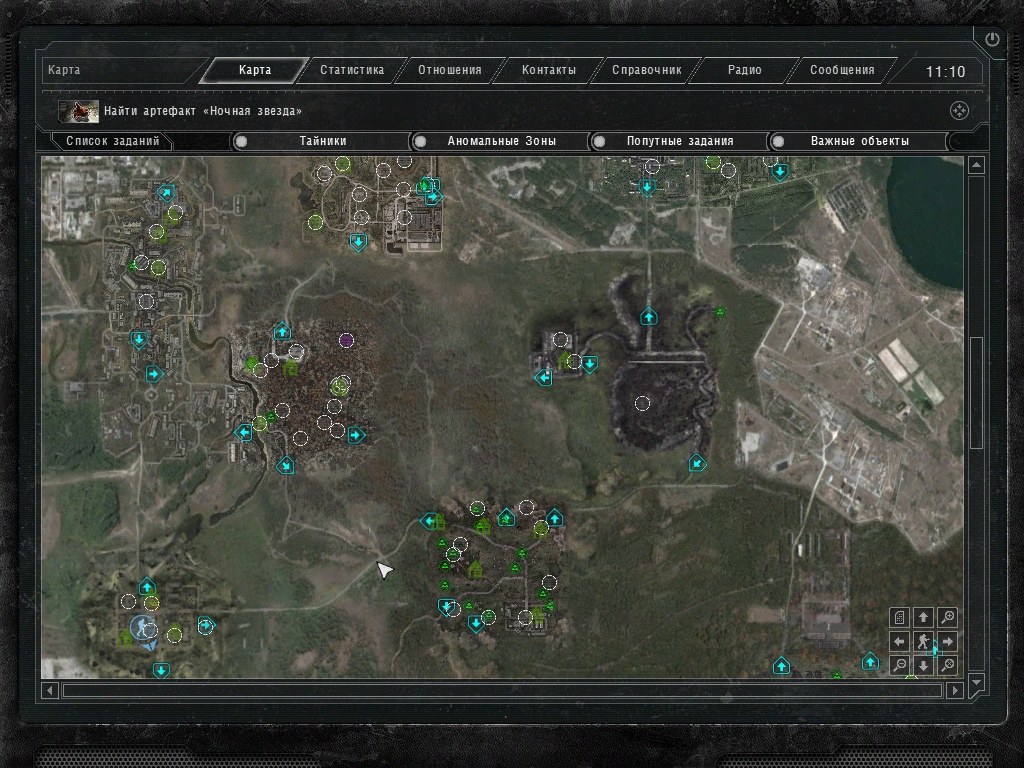Viewport: 1024px width, 768px height.
Task: Open the Сообщения tab
Action: point(842,70)
